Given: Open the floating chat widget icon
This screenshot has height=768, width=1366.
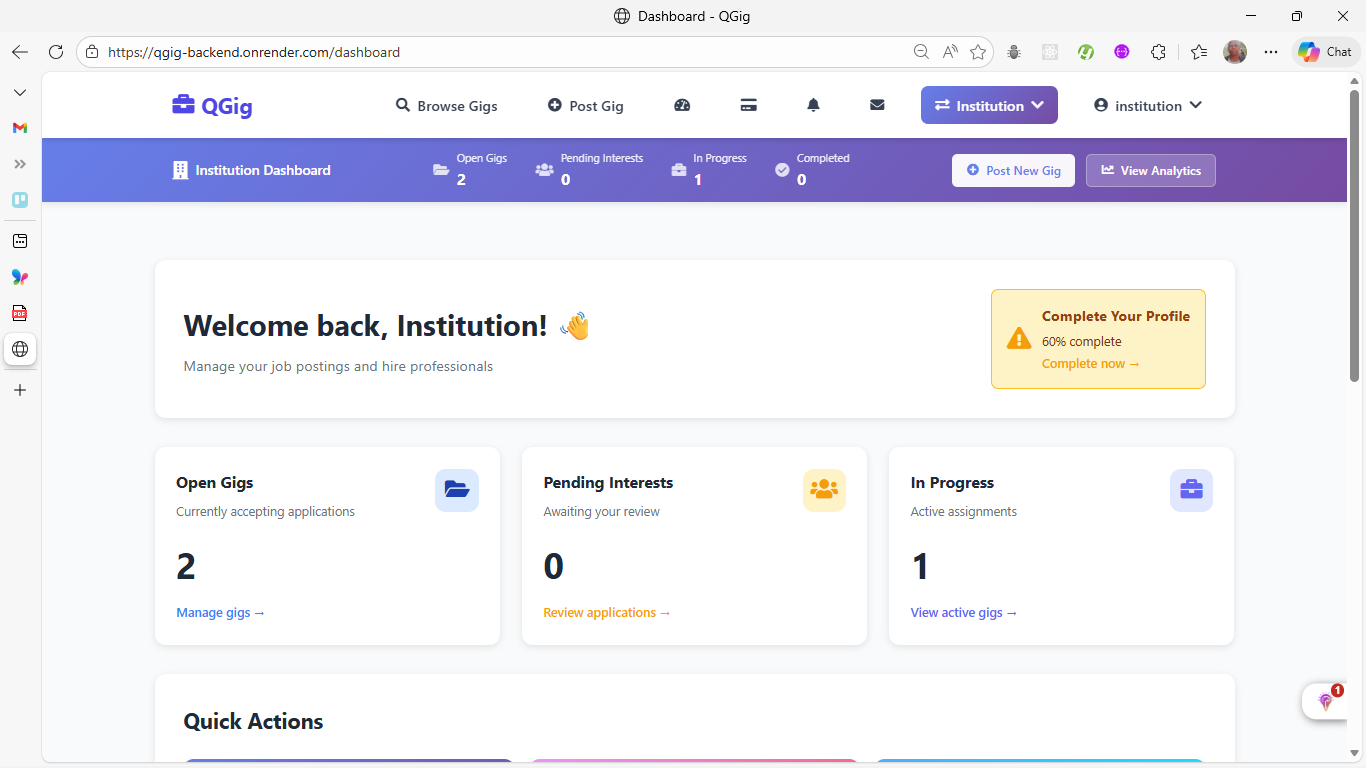Looking at the screenshot, I should coord(1326,701).
